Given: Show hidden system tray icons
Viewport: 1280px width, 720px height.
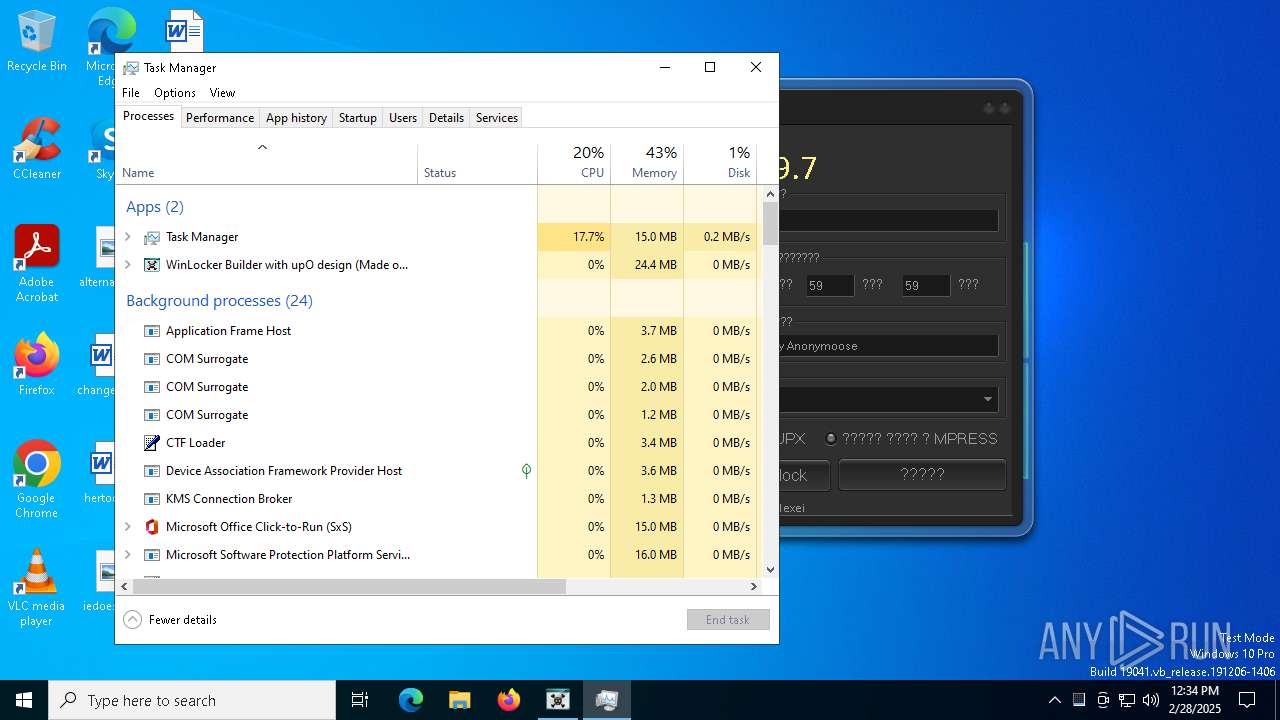Looking at the screenshot, I should point(1054,700).
